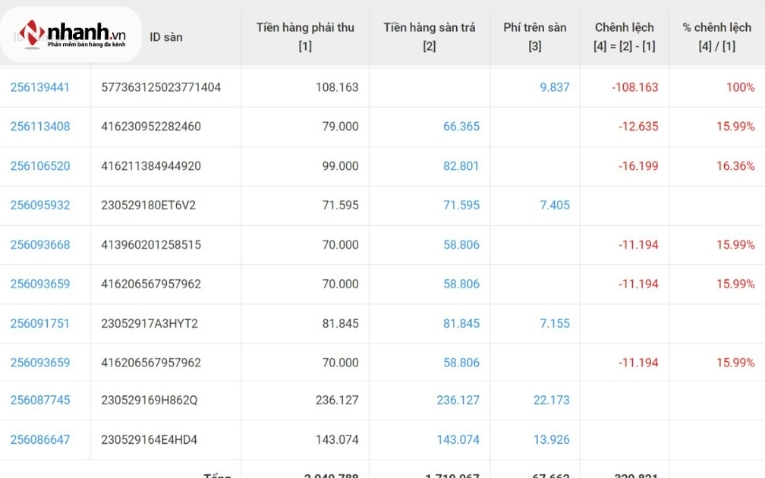Click the platform fee 7.155
The width and height of the screenshot is (765, 478).
[554, 323]
